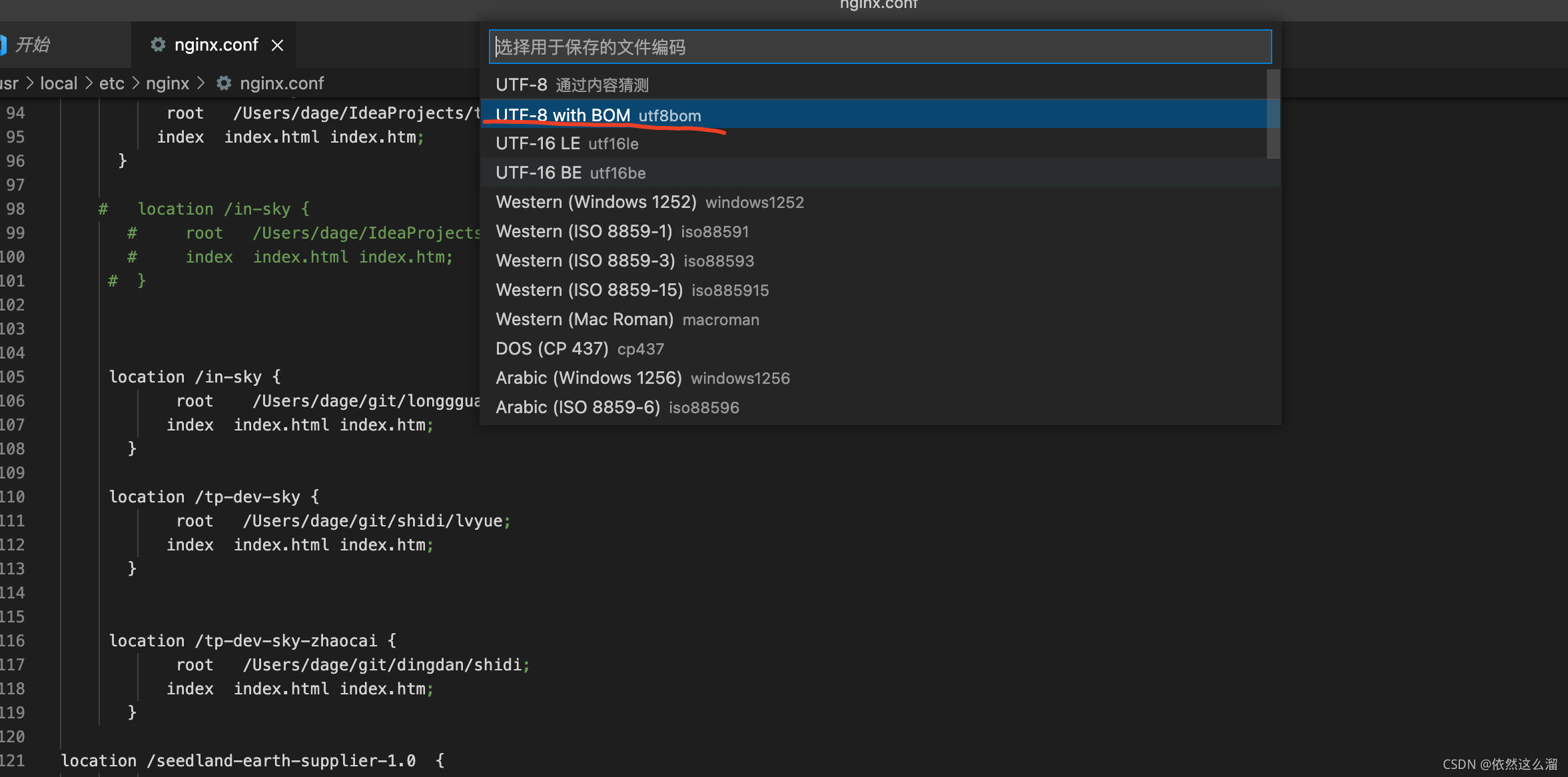Pick UTF-16 LE encoding
Screen dimensions: 1568x777
567,143
